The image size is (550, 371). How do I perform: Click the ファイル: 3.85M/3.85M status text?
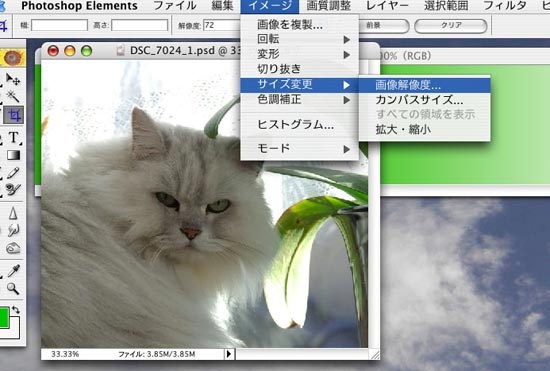[157, 354]
